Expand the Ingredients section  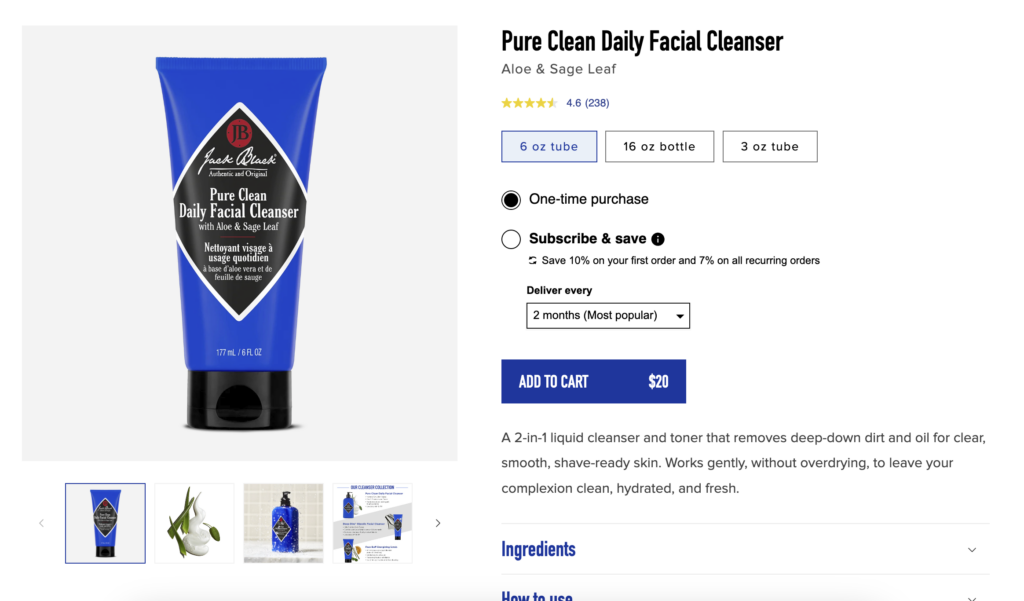(745, 549)
